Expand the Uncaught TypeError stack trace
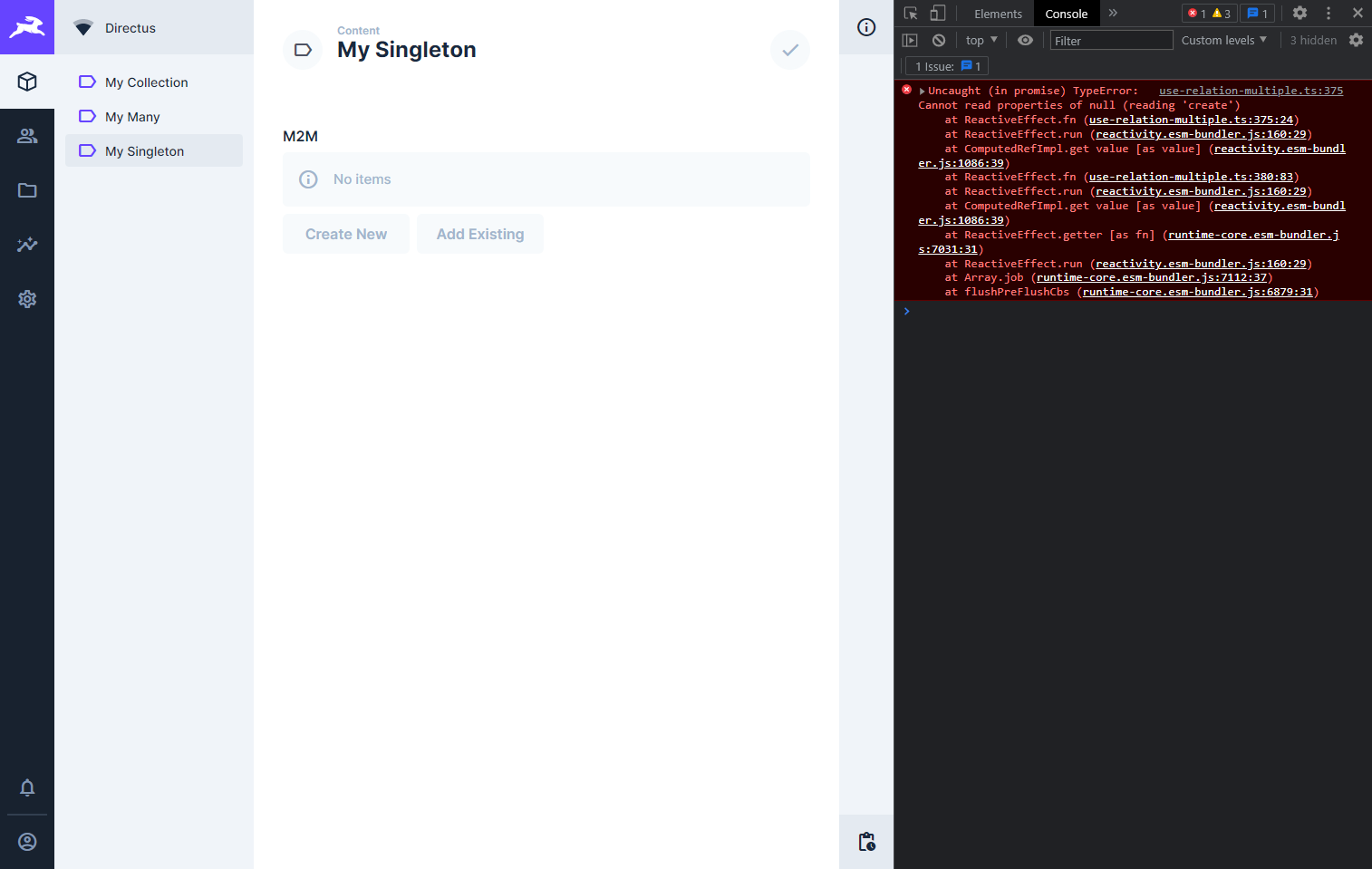 (923, 90)
